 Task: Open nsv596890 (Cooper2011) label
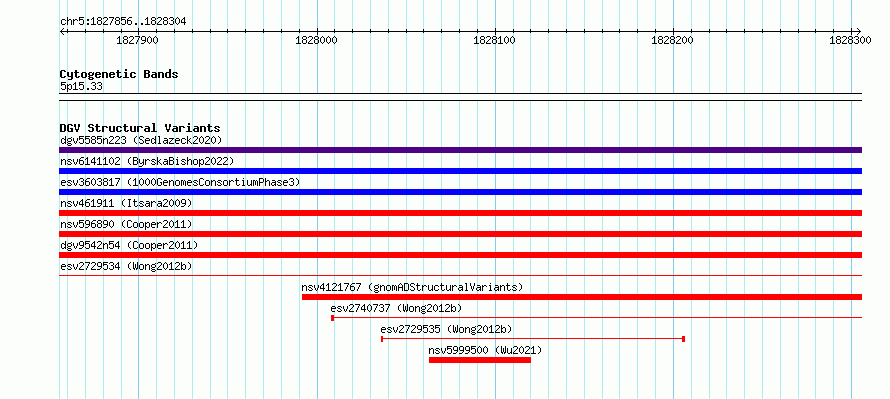point(126,224)
